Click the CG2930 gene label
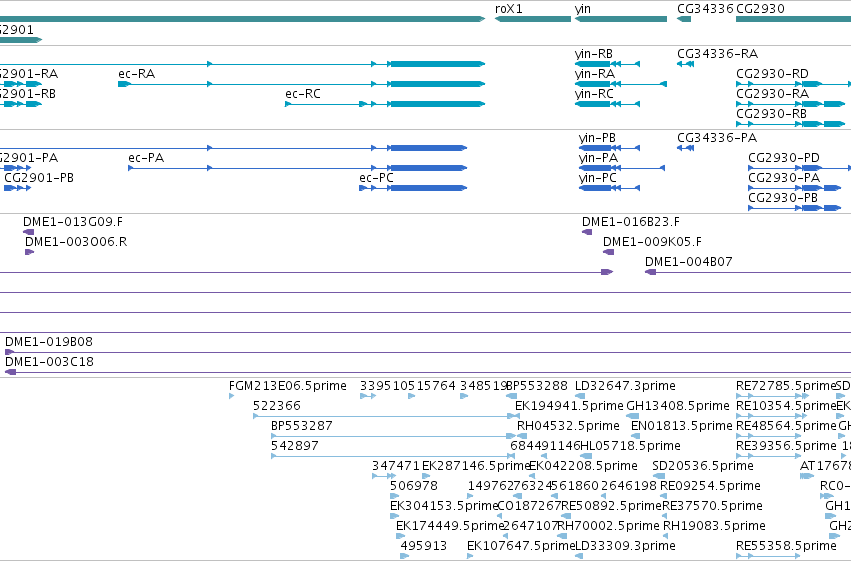 tap(760, 9)
